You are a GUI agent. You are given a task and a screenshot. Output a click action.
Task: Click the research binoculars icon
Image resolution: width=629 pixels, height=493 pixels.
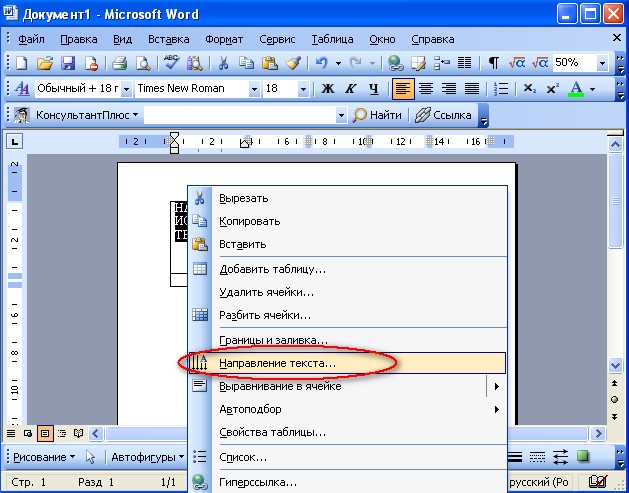coord(195,63)
